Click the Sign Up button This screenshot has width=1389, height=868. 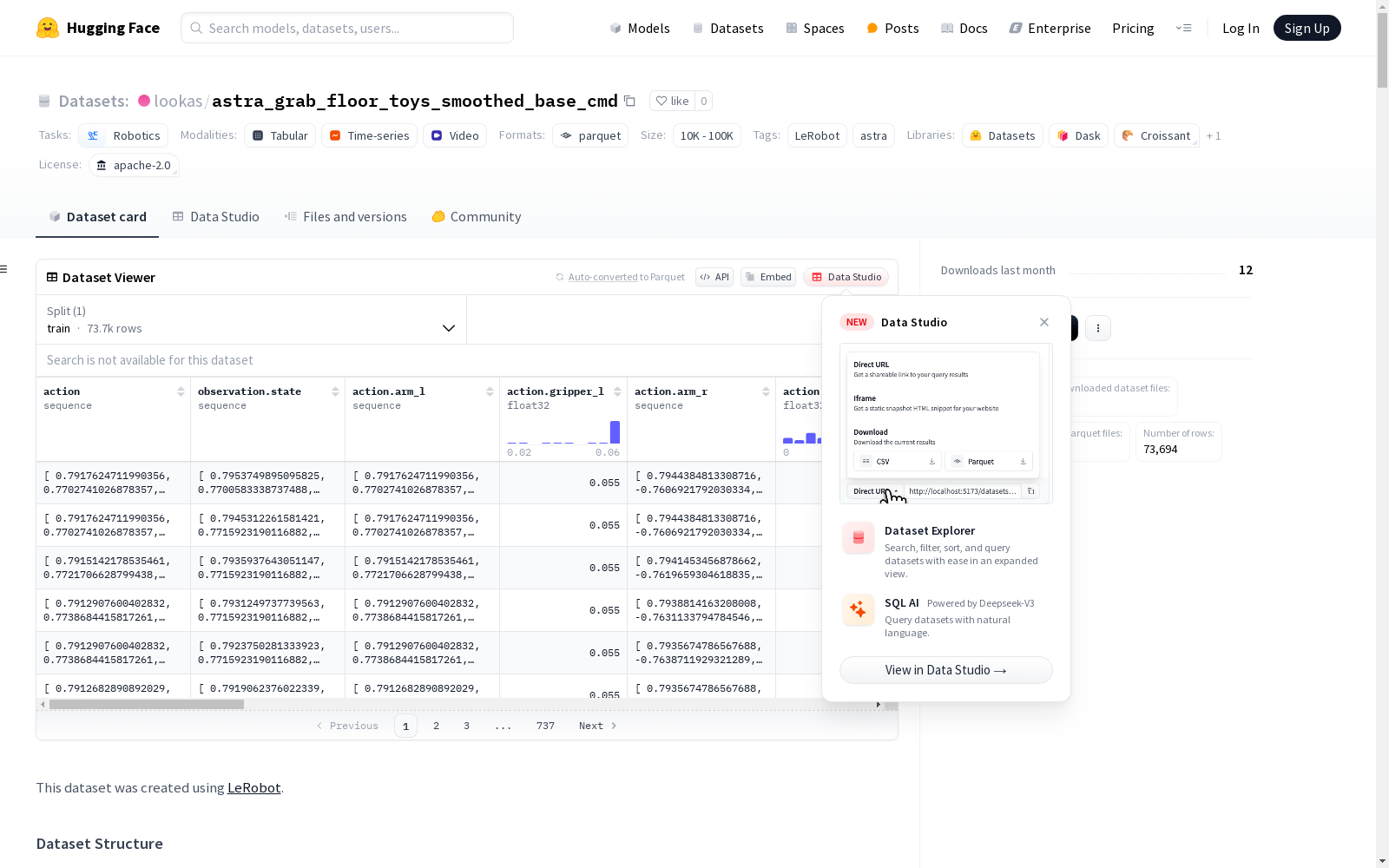point(1307,28)
